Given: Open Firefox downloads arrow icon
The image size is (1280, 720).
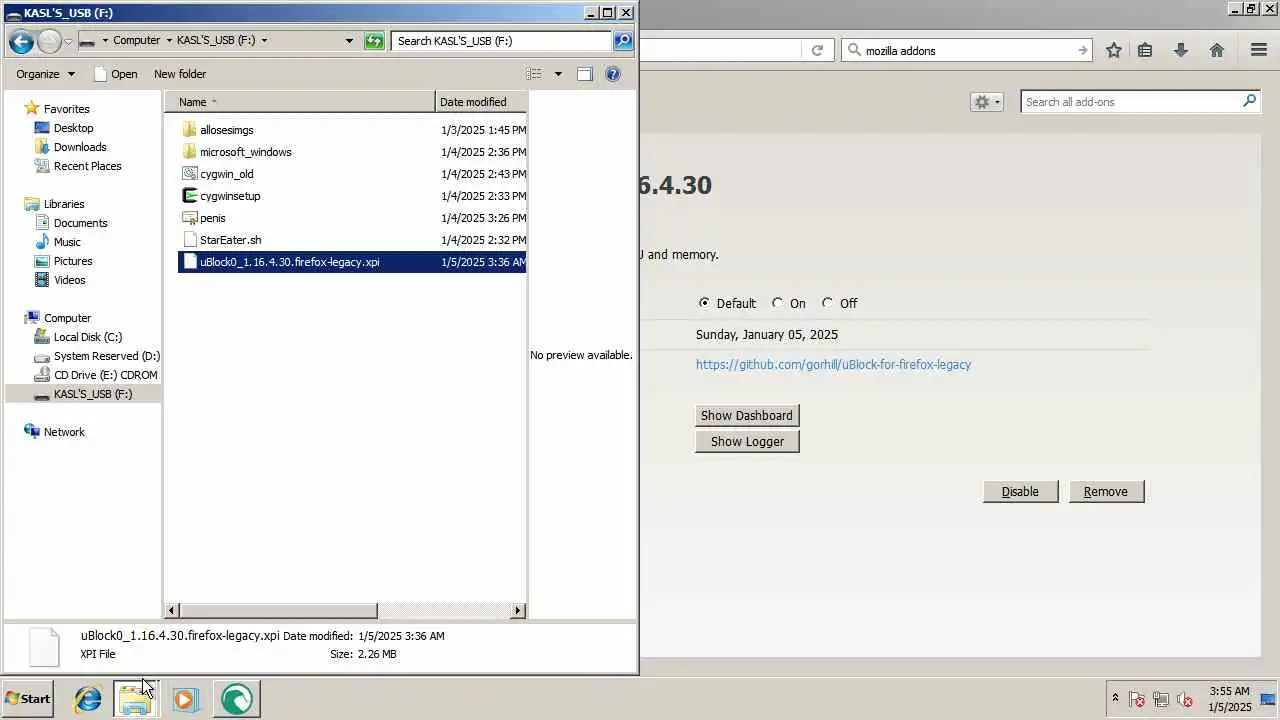Looking at the screenshot, I should pyautogui.click(x=1181, y=50).
